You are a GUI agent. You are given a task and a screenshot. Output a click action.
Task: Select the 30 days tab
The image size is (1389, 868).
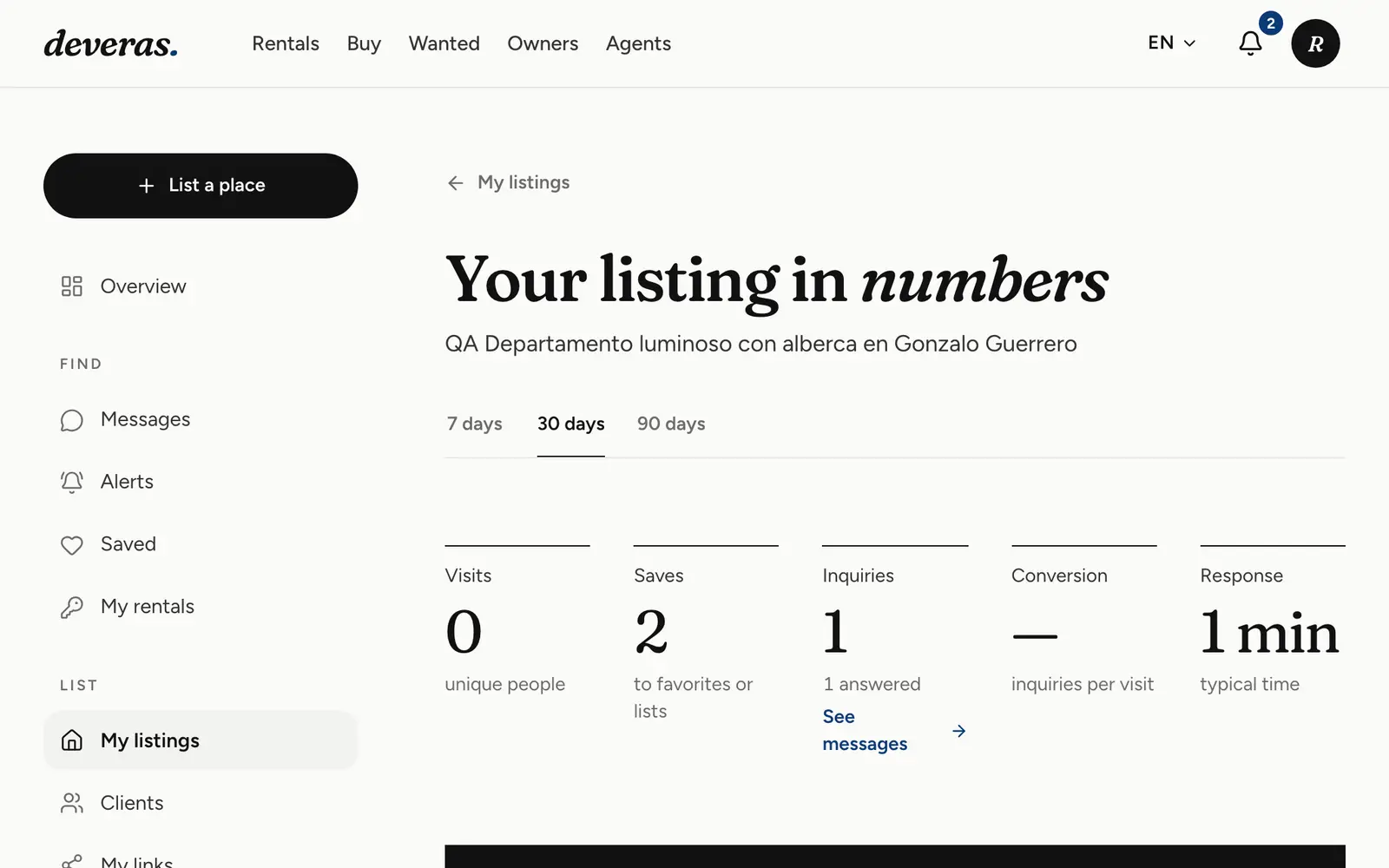(571, 424)
